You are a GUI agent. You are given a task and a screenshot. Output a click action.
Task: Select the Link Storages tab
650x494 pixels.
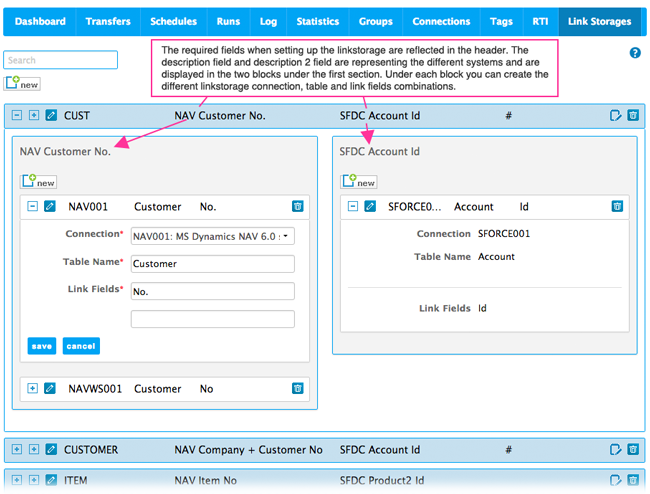coord(599,22)
